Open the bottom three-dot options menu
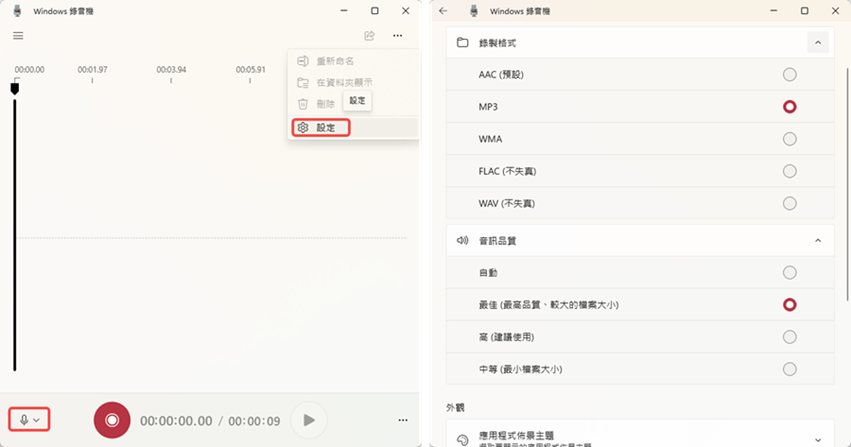 (403, 420)
